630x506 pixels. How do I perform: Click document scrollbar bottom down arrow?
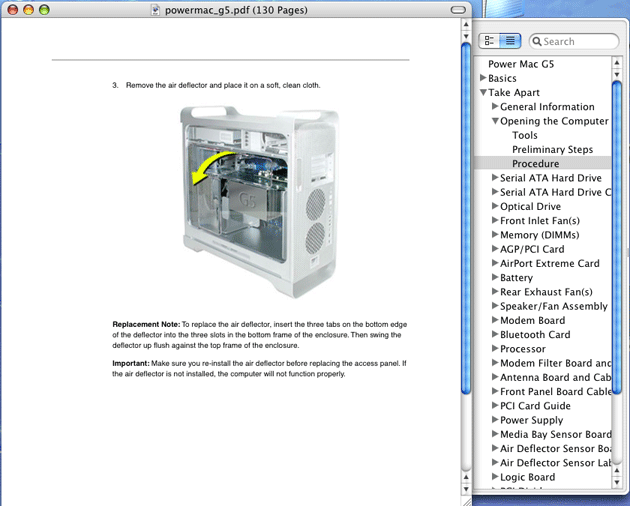466,489
